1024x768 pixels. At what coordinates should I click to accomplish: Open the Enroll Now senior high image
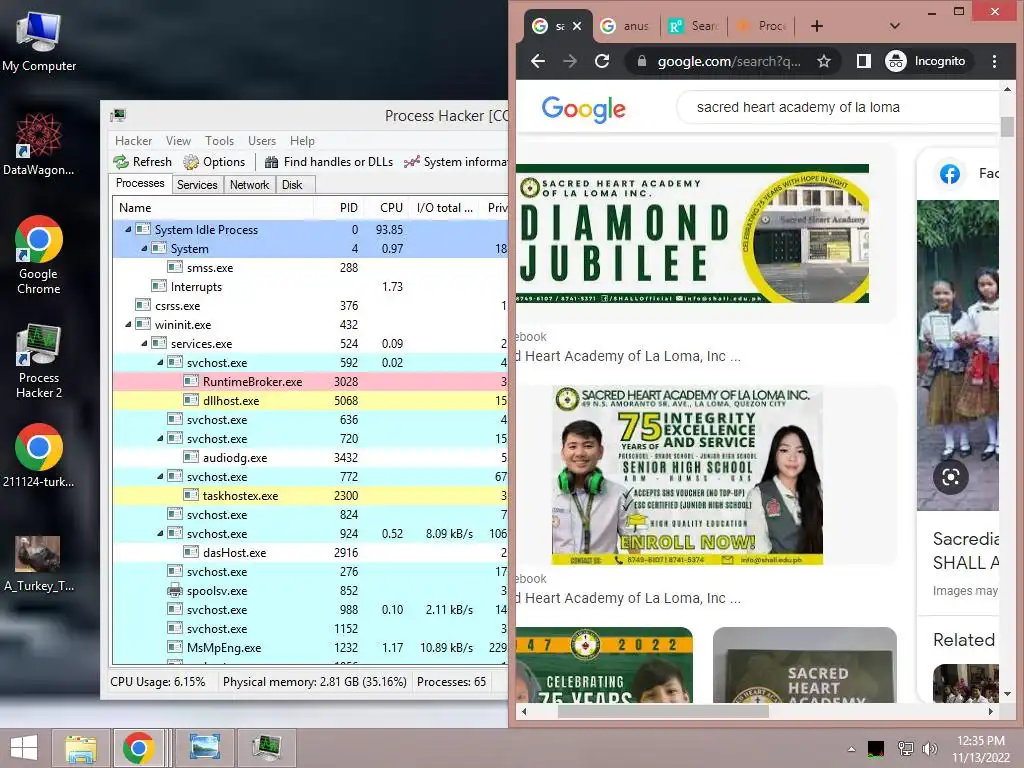687,475
